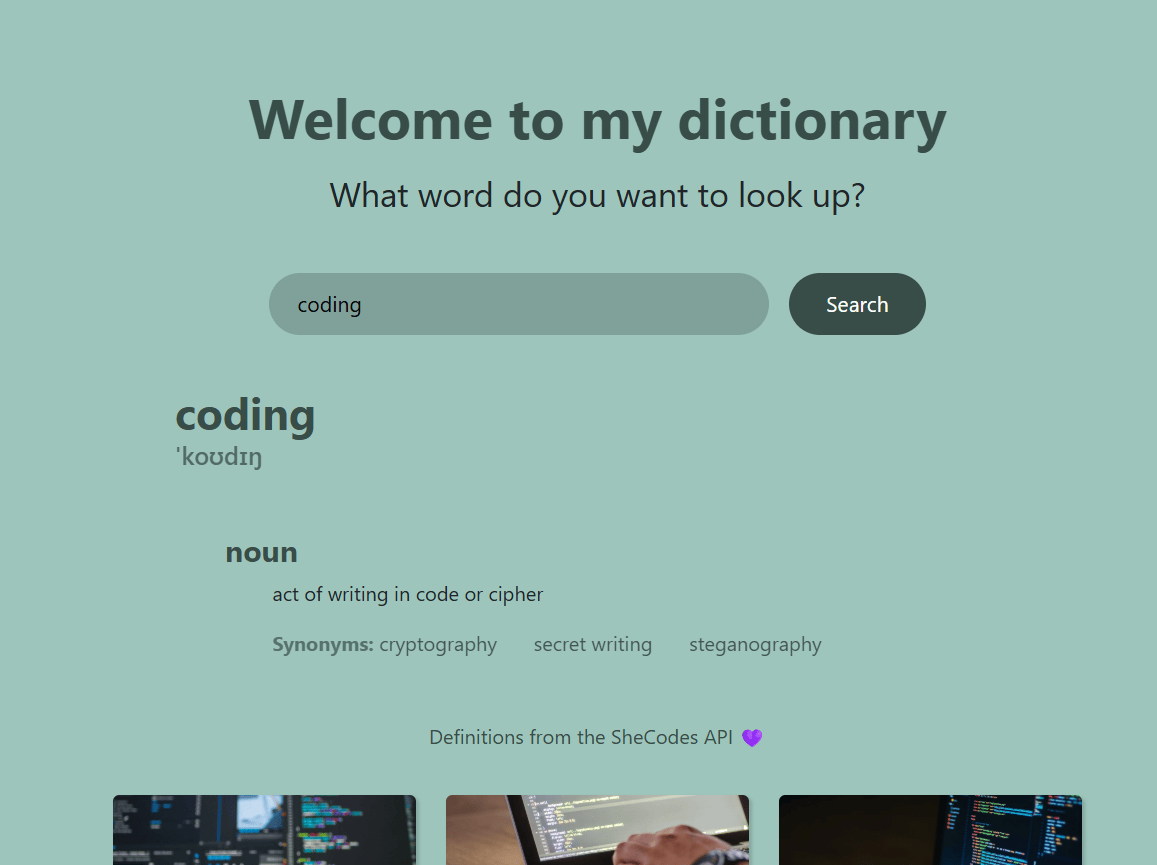Select the 'steganography' synonym
The image size is (1157, 865).
pyautogui.click(x=755, y=645)
